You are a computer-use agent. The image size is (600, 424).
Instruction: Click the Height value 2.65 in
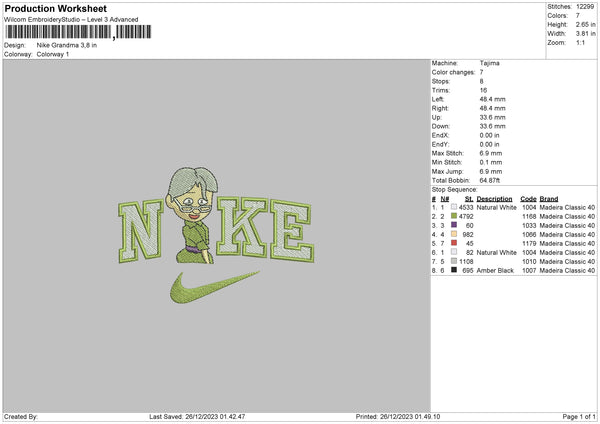(585, 24)
